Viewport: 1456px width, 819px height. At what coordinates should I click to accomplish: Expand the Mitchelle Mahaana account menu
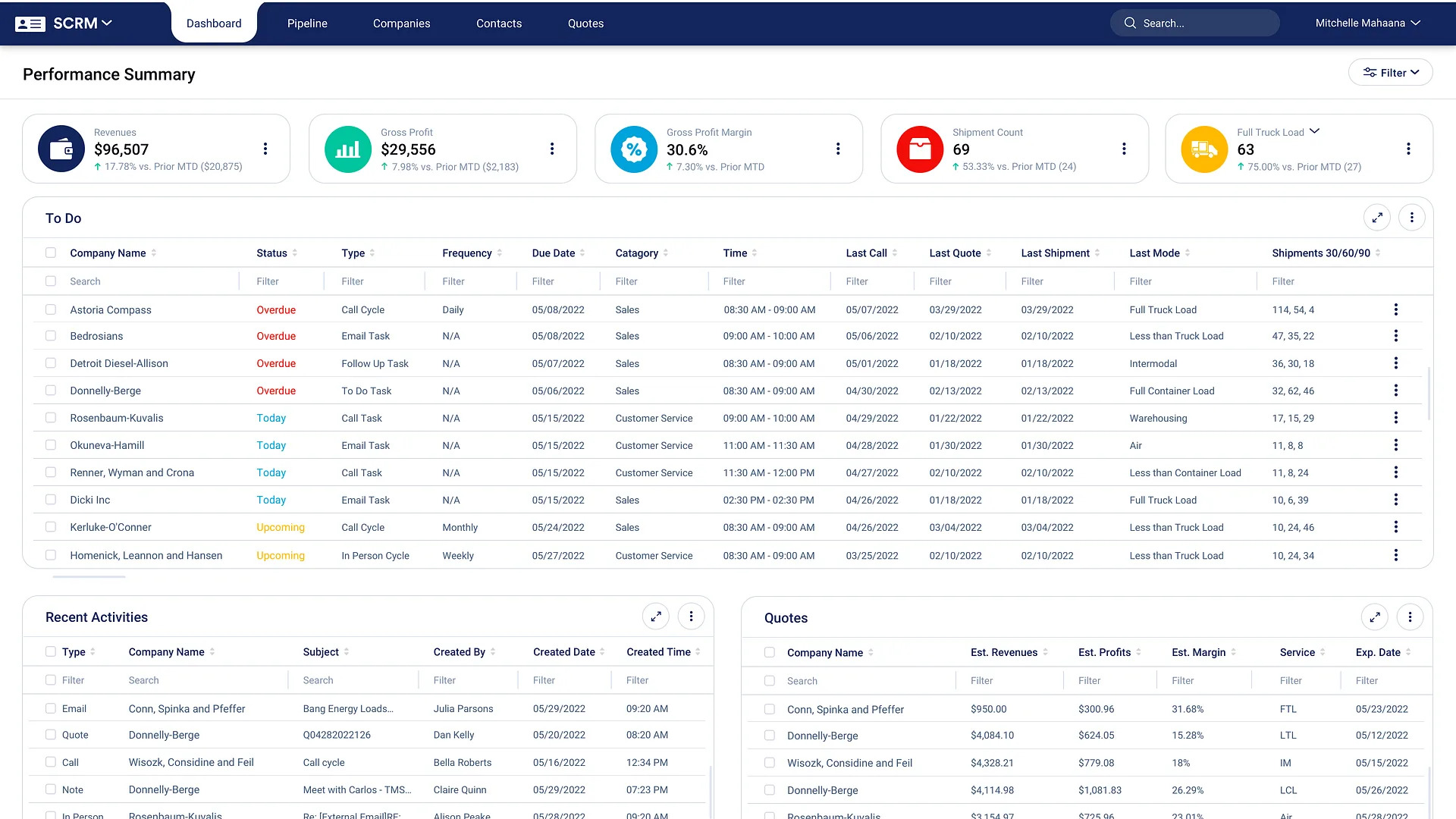(1368, 23)
